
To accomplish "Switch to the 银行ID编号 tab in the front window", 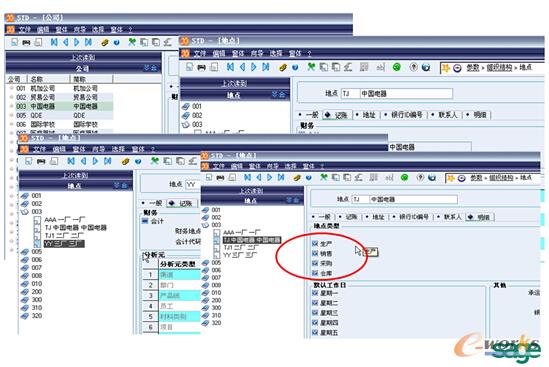I will point(414,217).
